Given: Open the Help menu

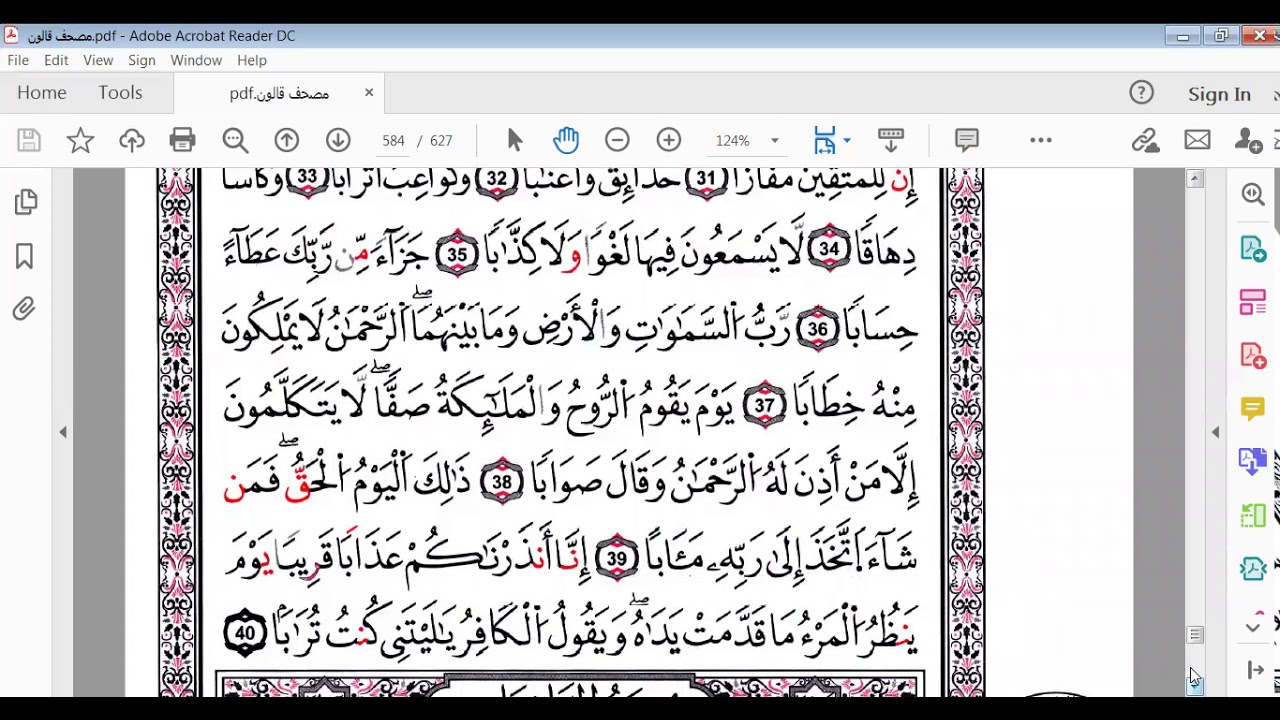Looking at the screenshot, I should 252,60.
